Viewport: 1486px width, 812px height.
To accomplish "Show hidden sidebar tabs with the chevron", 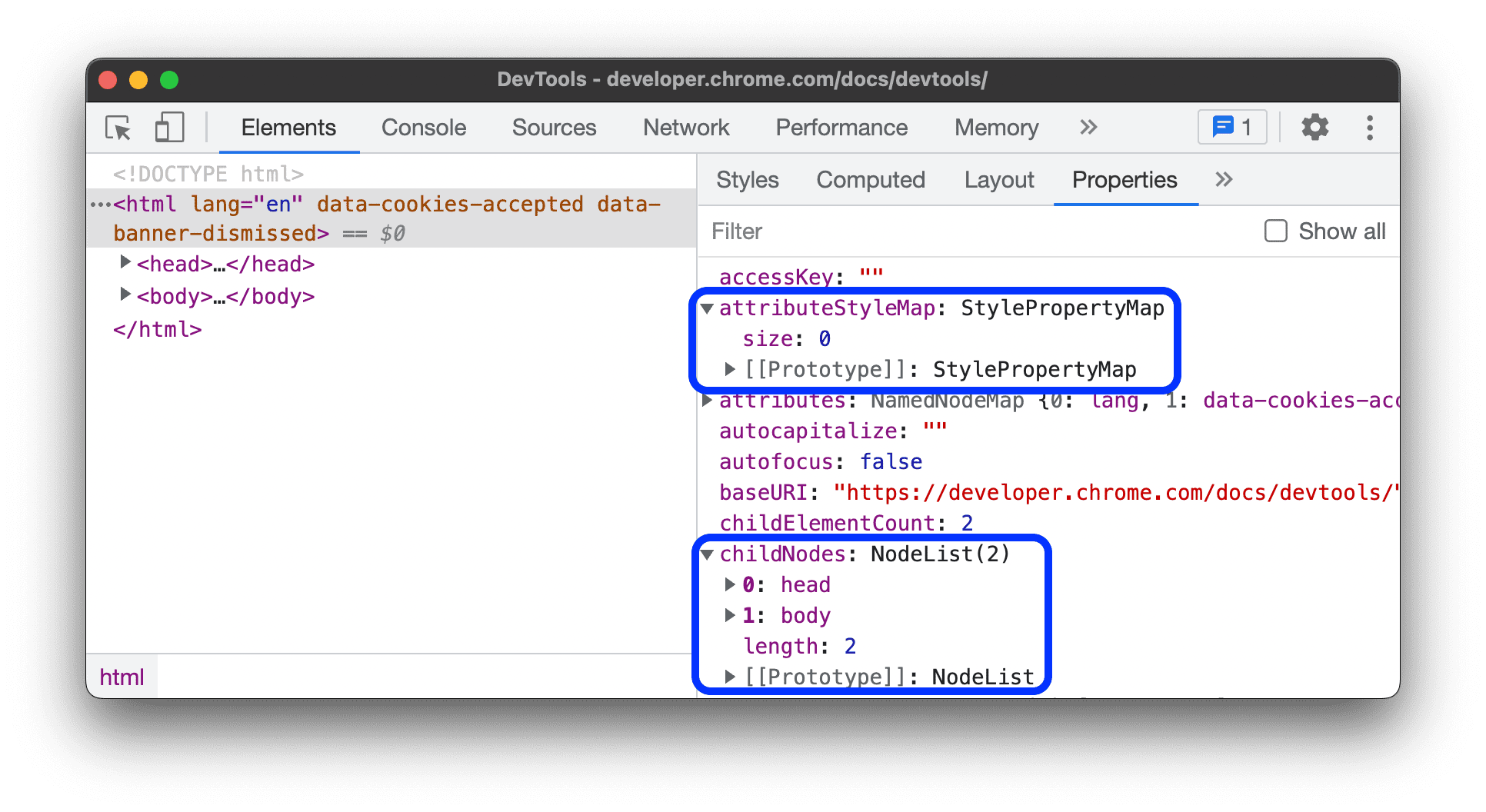I will point(1223,179).
